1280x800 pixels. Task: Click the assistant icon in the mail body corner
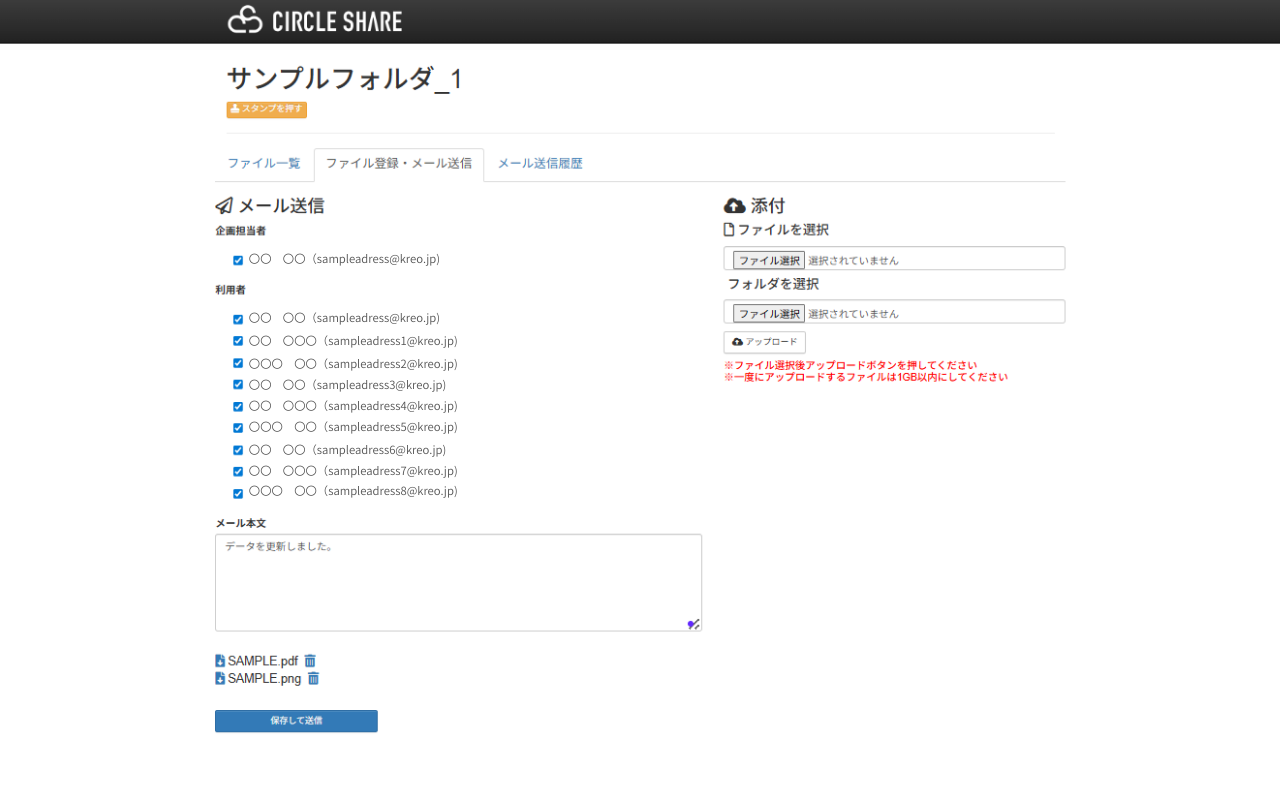(692, 624)
